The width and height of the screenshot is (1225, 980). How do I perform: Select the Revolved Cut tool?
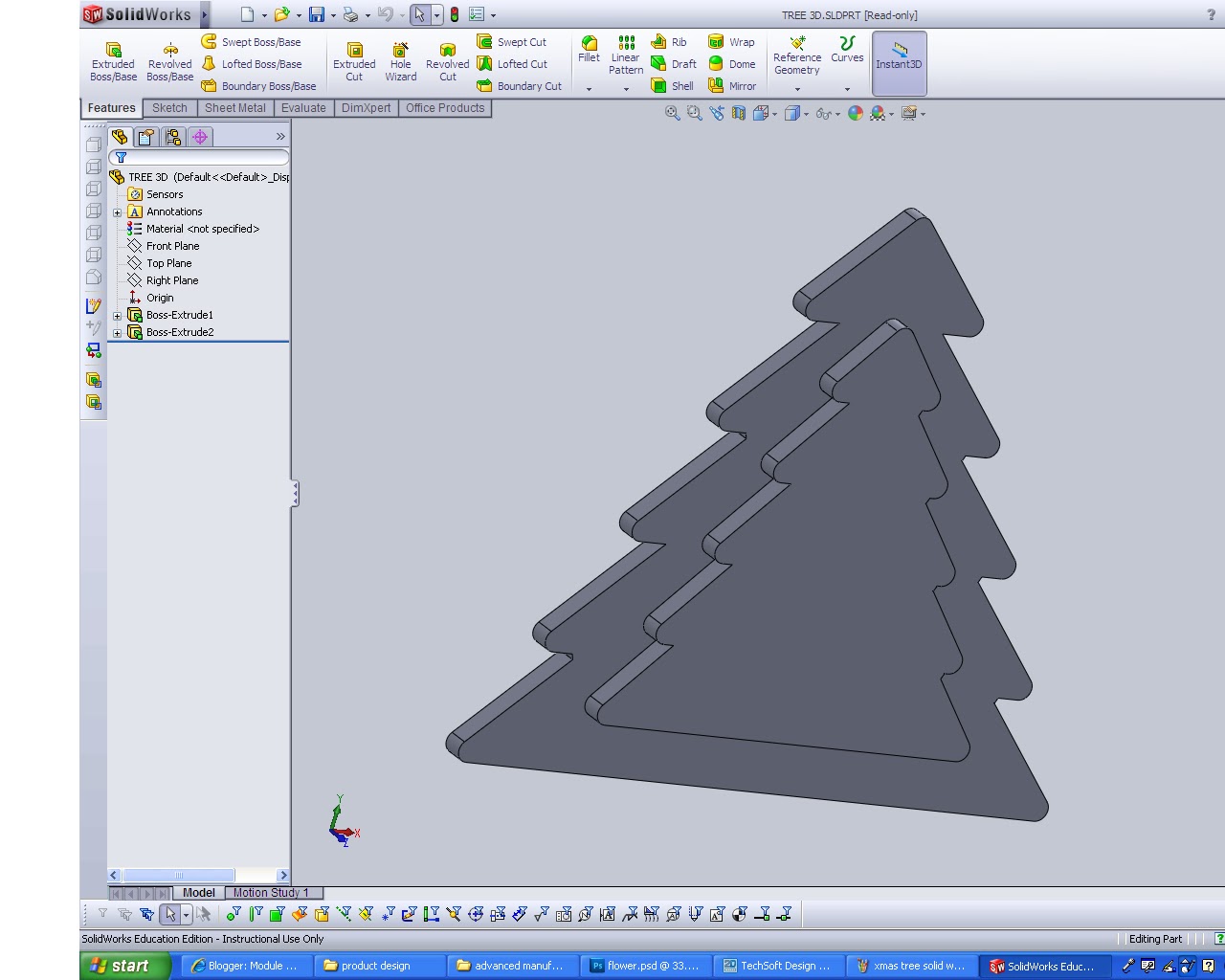pos(447,61)
